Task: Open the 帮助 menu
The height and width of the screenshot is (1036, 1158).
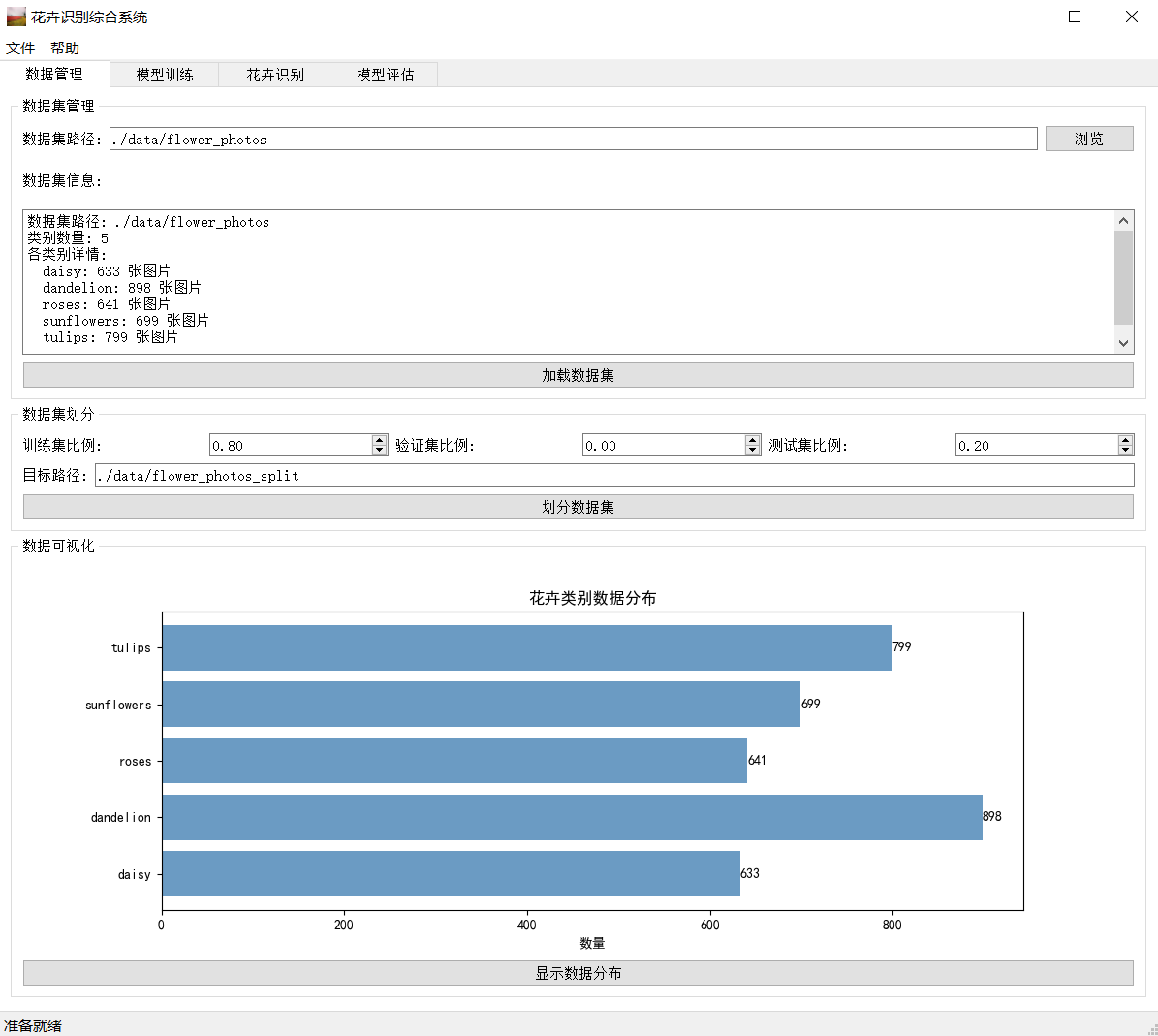Action: coord(64,48)
